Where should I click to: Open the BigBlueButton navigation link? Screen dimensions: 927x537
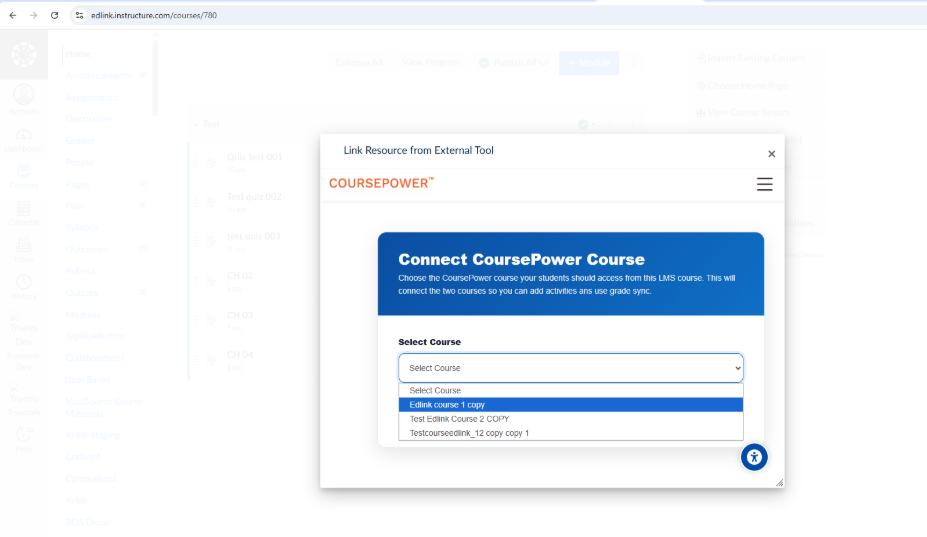click(x=95, y=336)
